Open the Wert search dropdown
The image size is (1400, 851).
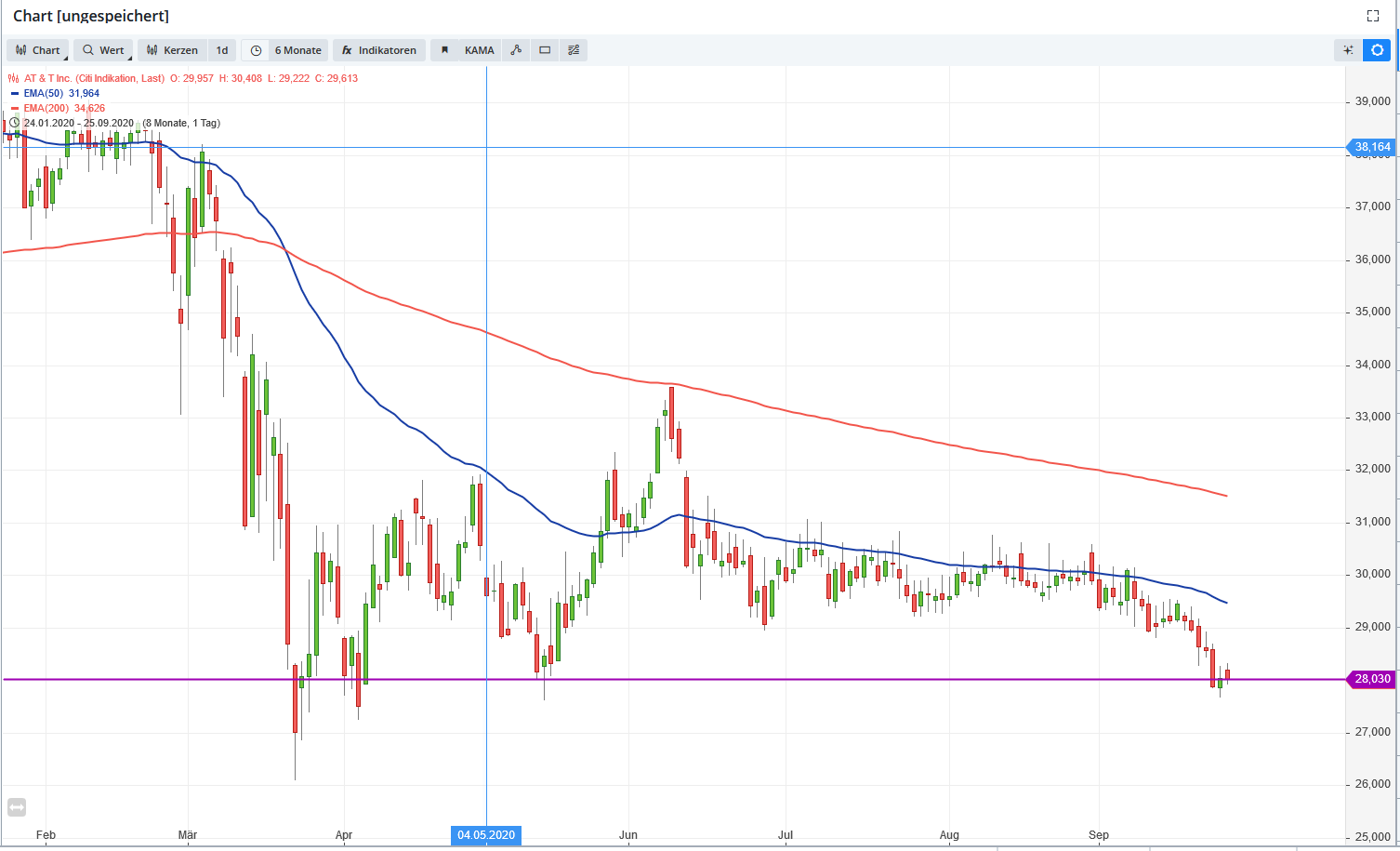pos(102,50)
